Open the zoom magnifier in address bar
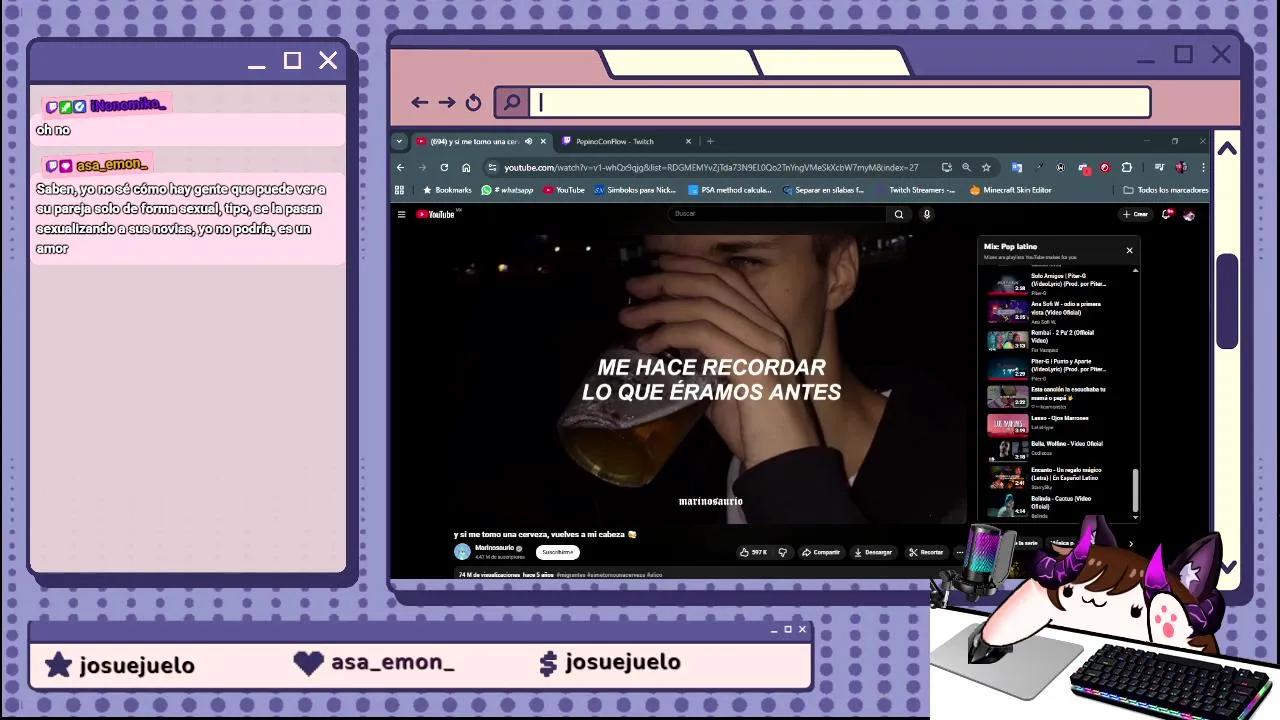1280x720 pixels. click(x=966, y=167)
